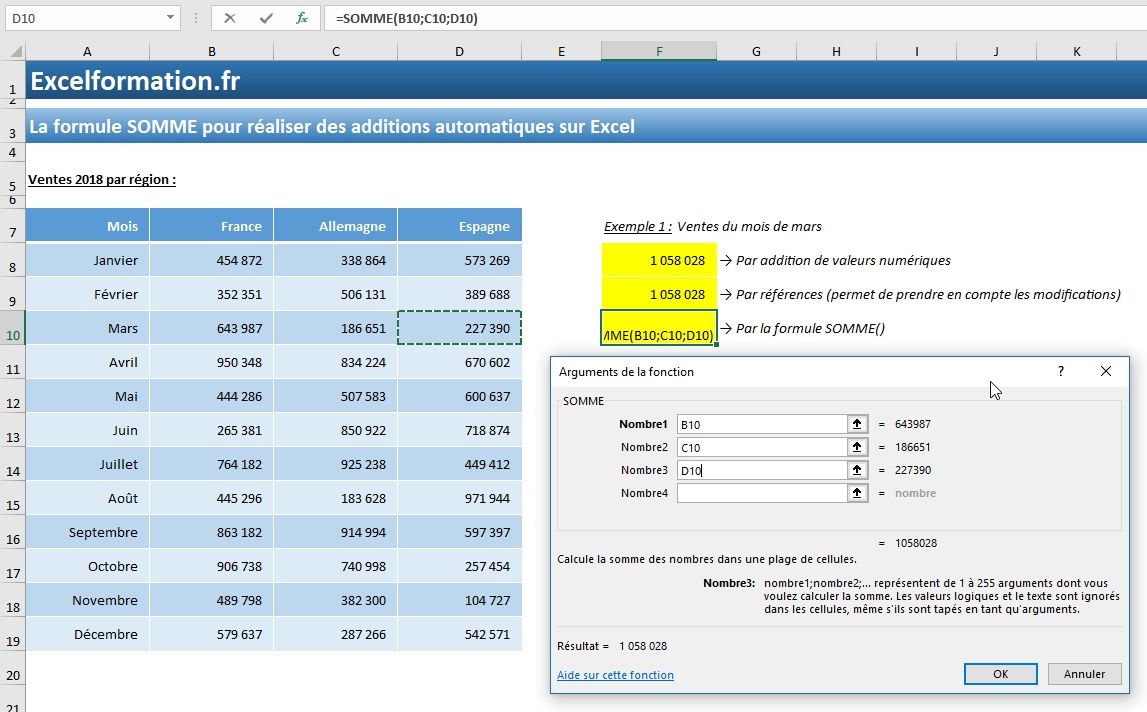Close the Arguments de la fonction dialog
This screenshot has height=712, width=1147.
[1105, 371]
